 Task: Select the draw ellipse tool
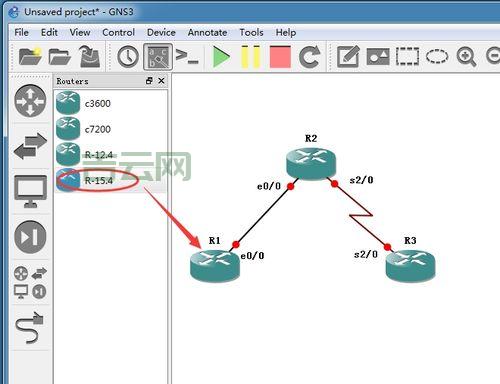coord(437,56)
